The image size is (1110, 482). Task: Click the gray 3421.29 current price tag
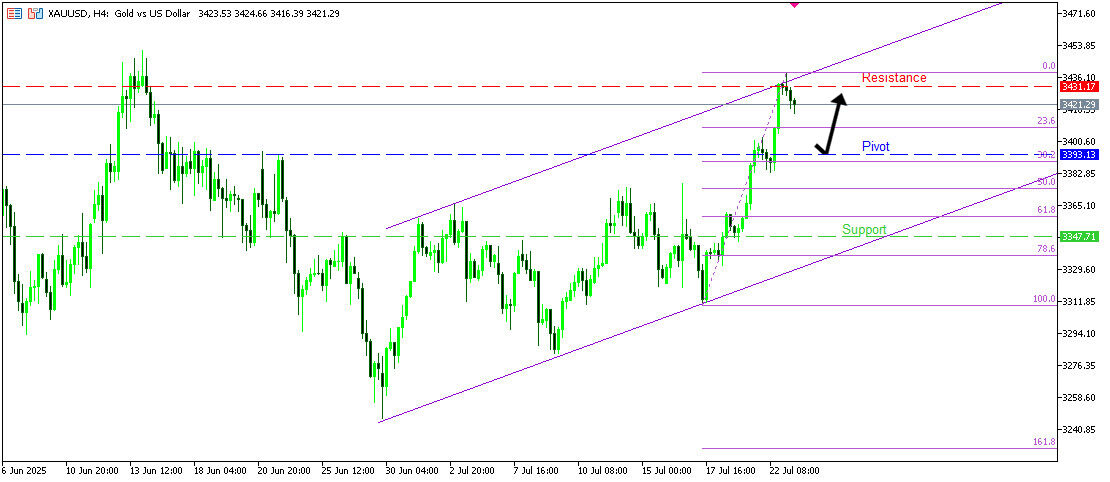(x=1079, y=105)
